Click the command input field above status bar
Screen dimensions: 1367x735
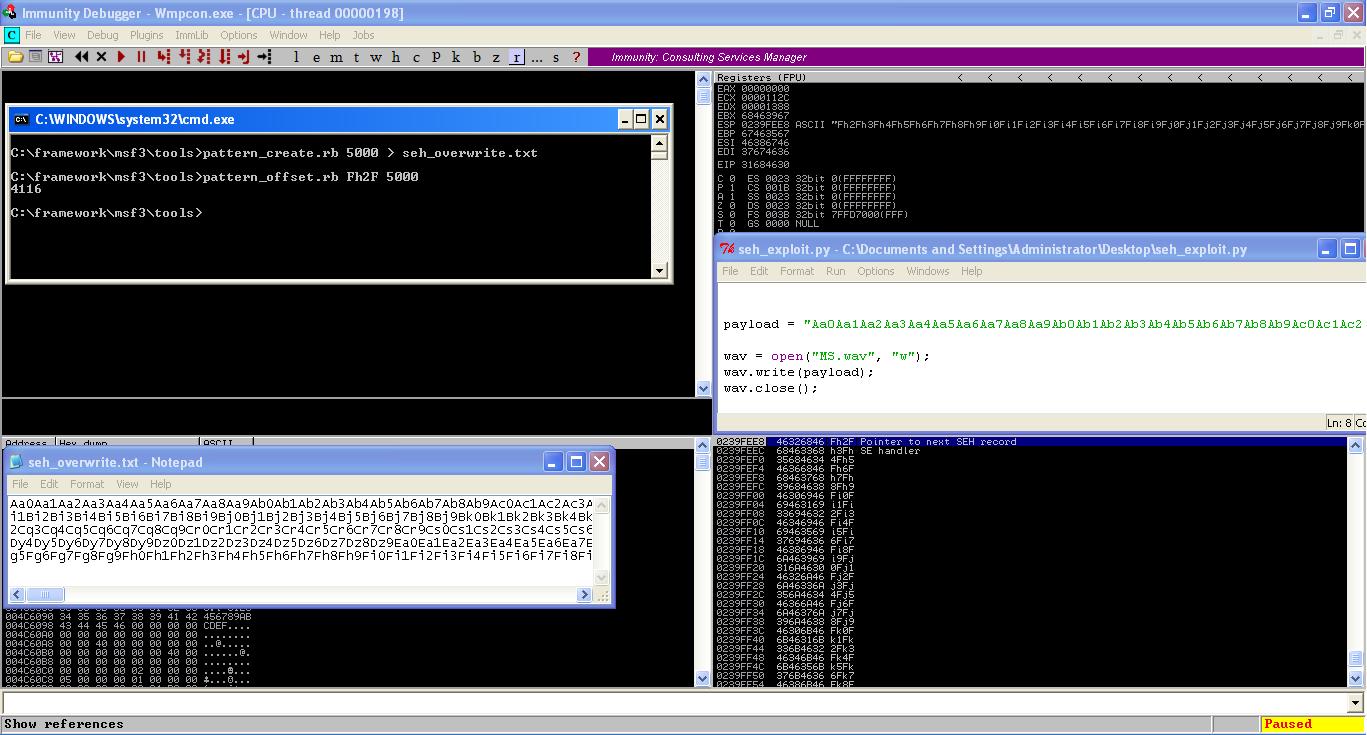[682, 702]
